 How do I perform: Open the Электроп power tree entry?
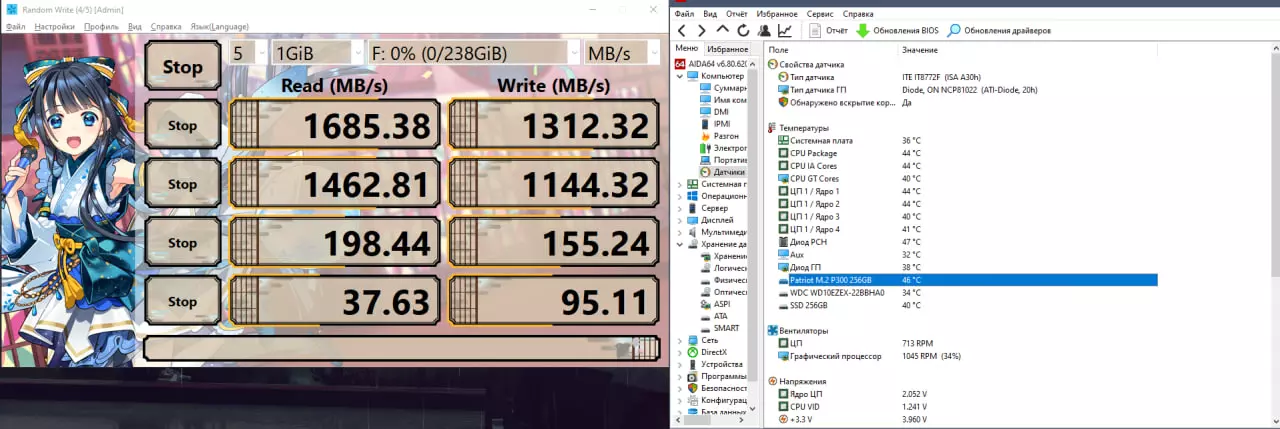pos(723,148)
